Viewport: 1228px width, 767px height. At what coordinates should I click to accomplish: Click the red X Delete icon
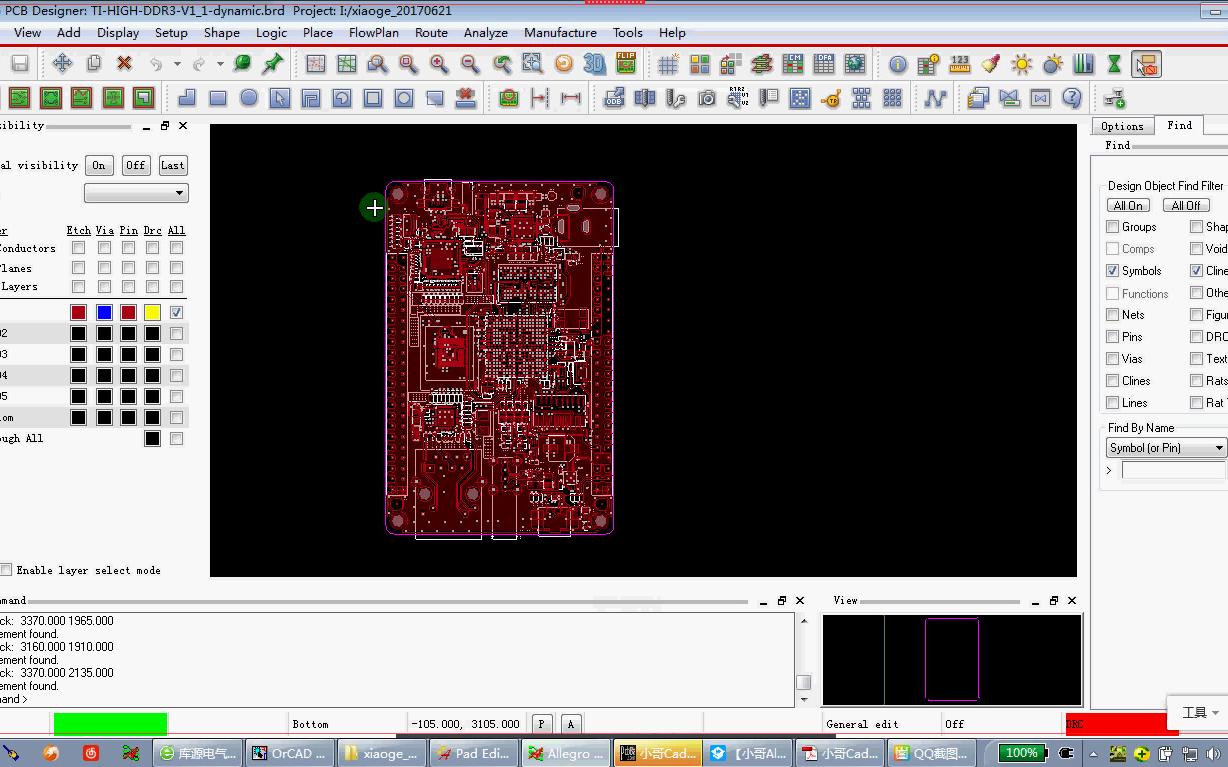tap(124, 64)
